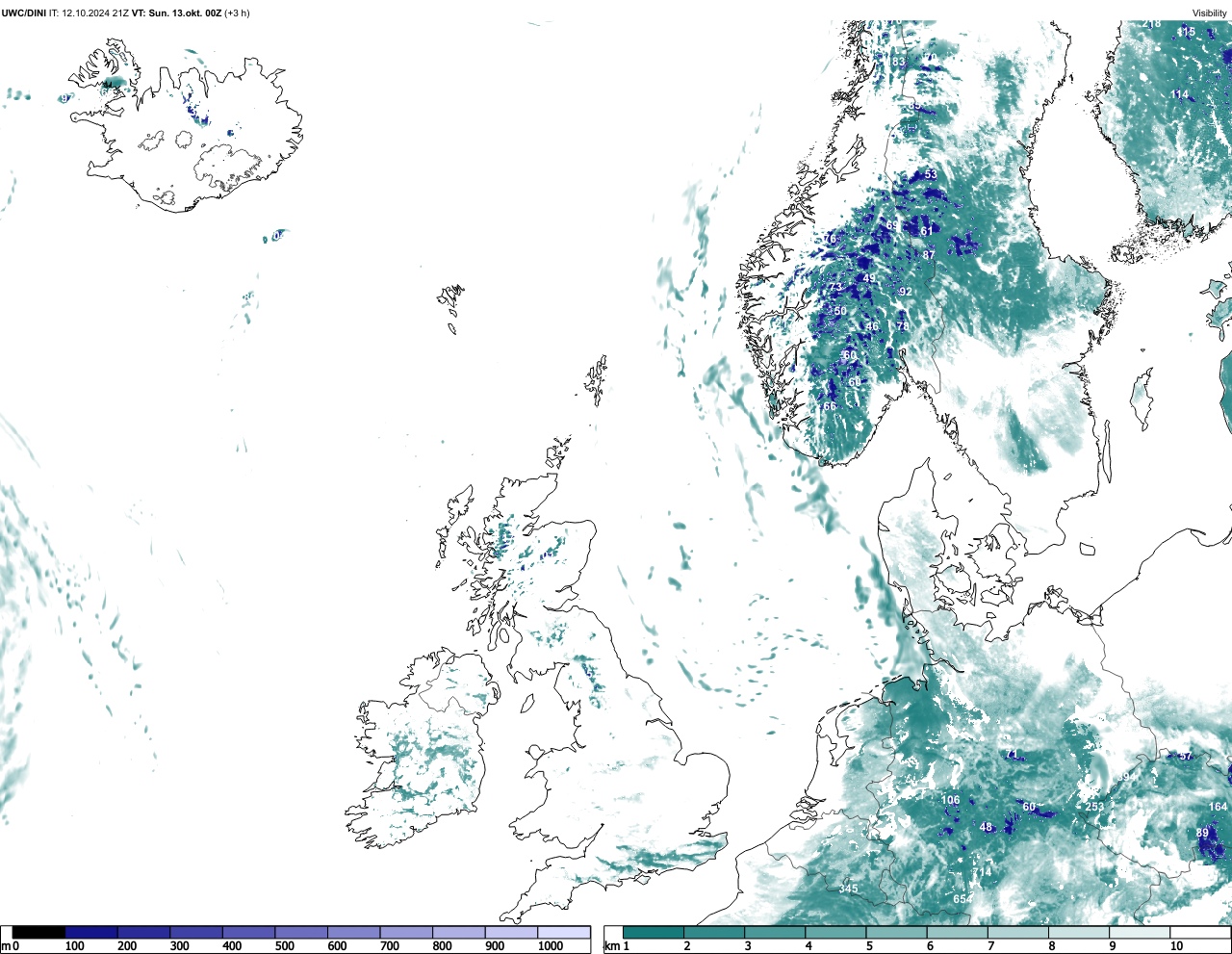Click the 5–6 km teal legend segment
The width and height of the screenshot is (1232, 954).
897,932
